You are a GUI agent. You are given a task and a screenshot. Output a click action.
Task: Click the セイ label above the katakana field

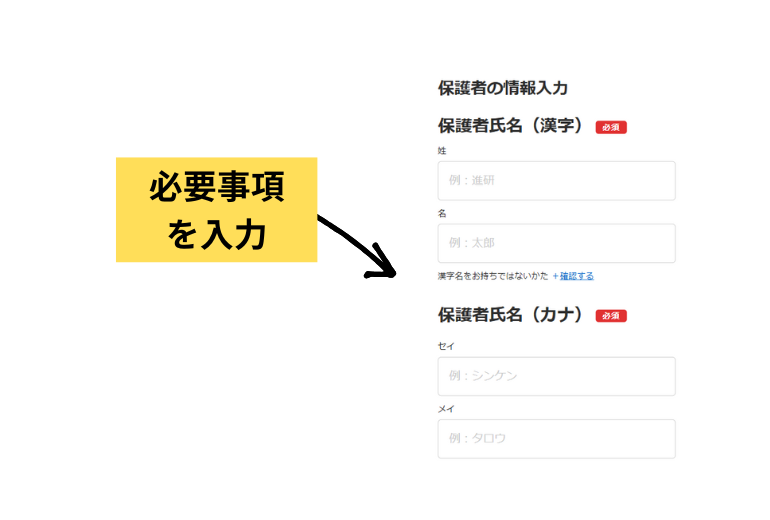click(446, 346)
